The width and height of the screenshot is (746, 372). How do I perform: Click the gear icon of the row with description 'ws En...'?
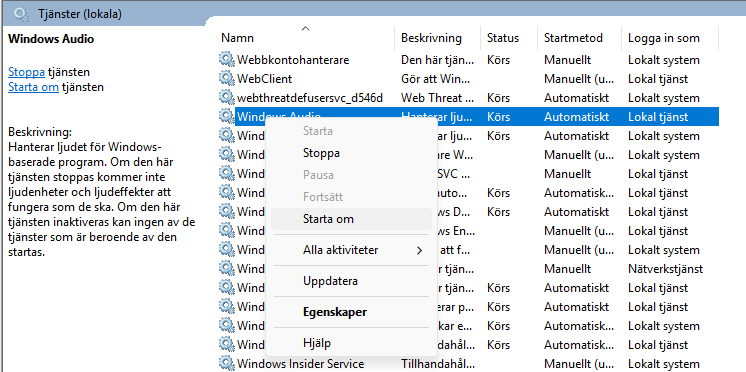(226, 231)
